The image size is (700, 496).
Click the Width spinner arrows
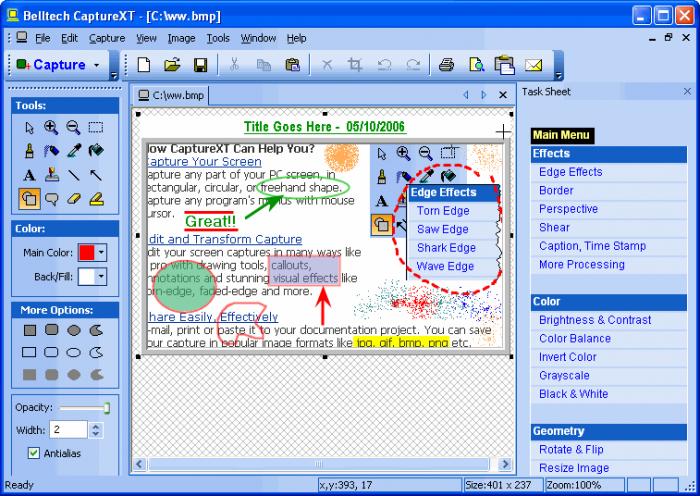(x=96, y=430)
